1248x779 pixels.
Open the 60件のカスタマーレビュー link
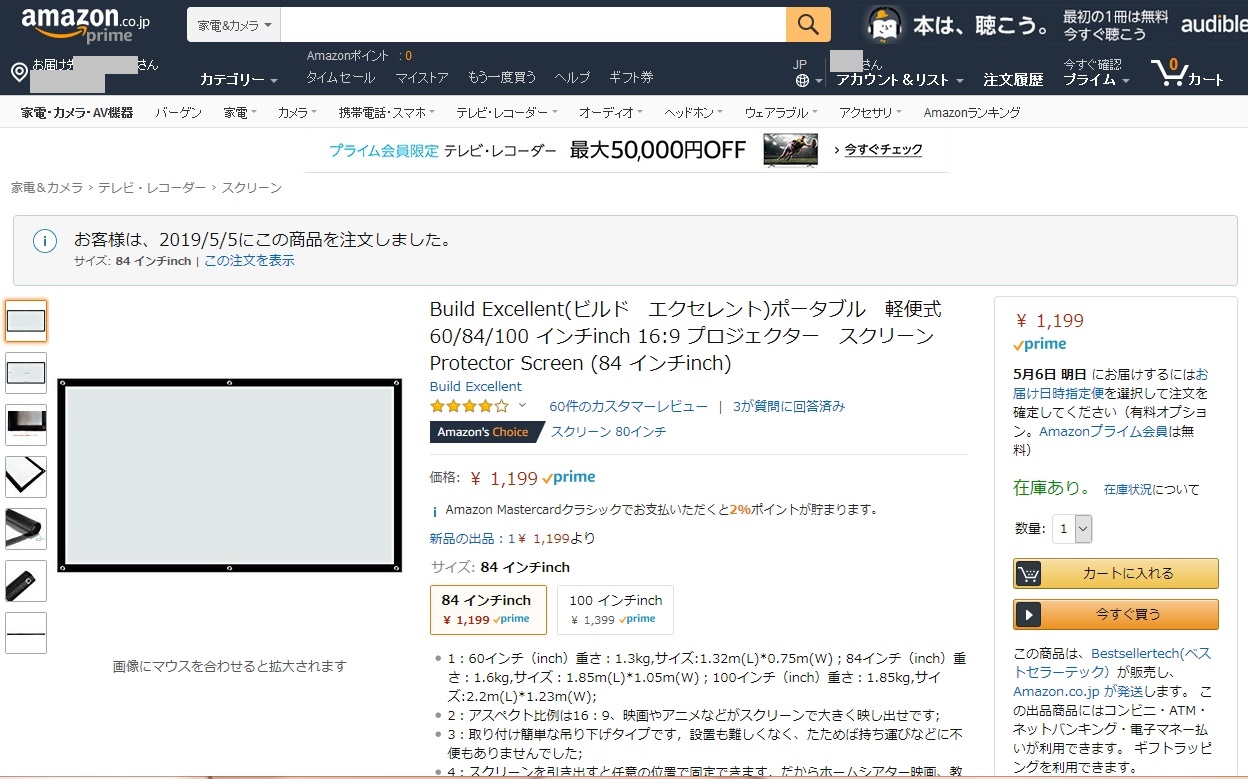pyautogui.click(x=628, y=406)
